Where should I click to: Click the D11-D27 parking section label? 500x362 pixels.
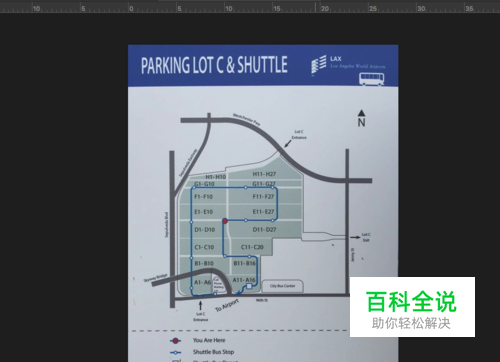click(264, 229)
